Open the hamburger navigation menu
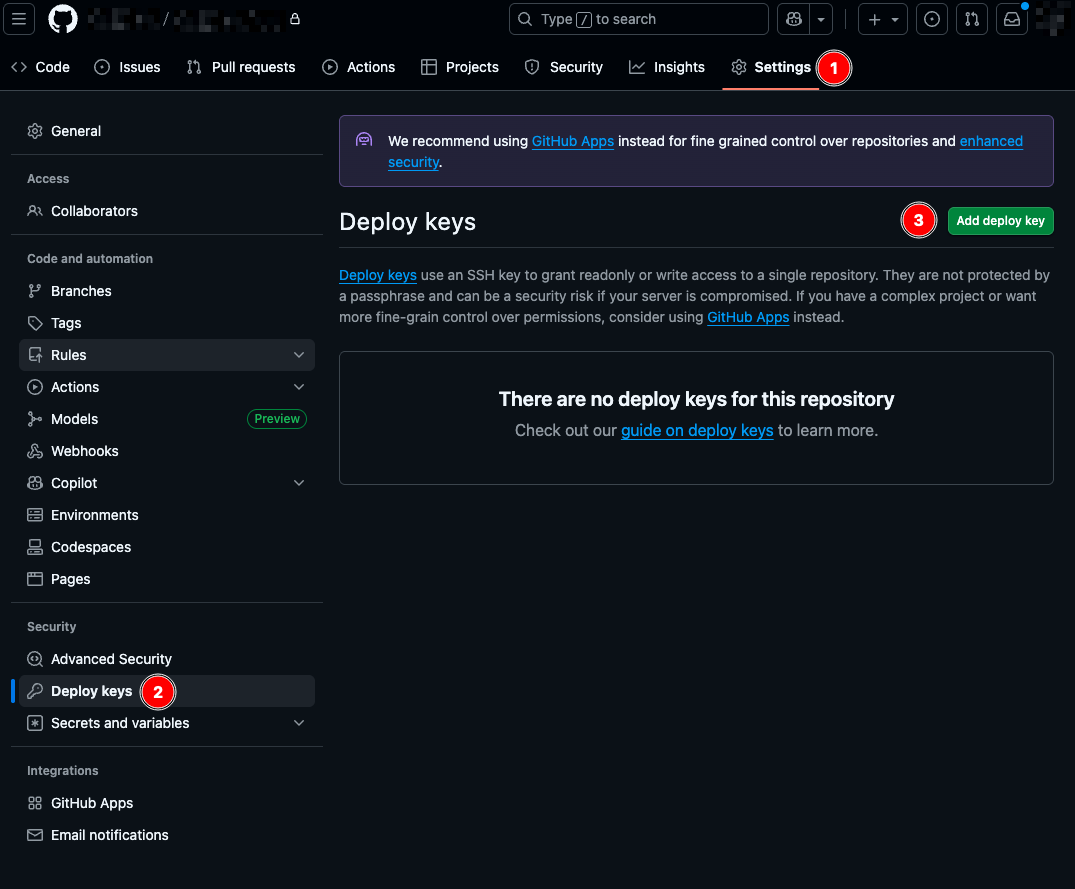 19,19
